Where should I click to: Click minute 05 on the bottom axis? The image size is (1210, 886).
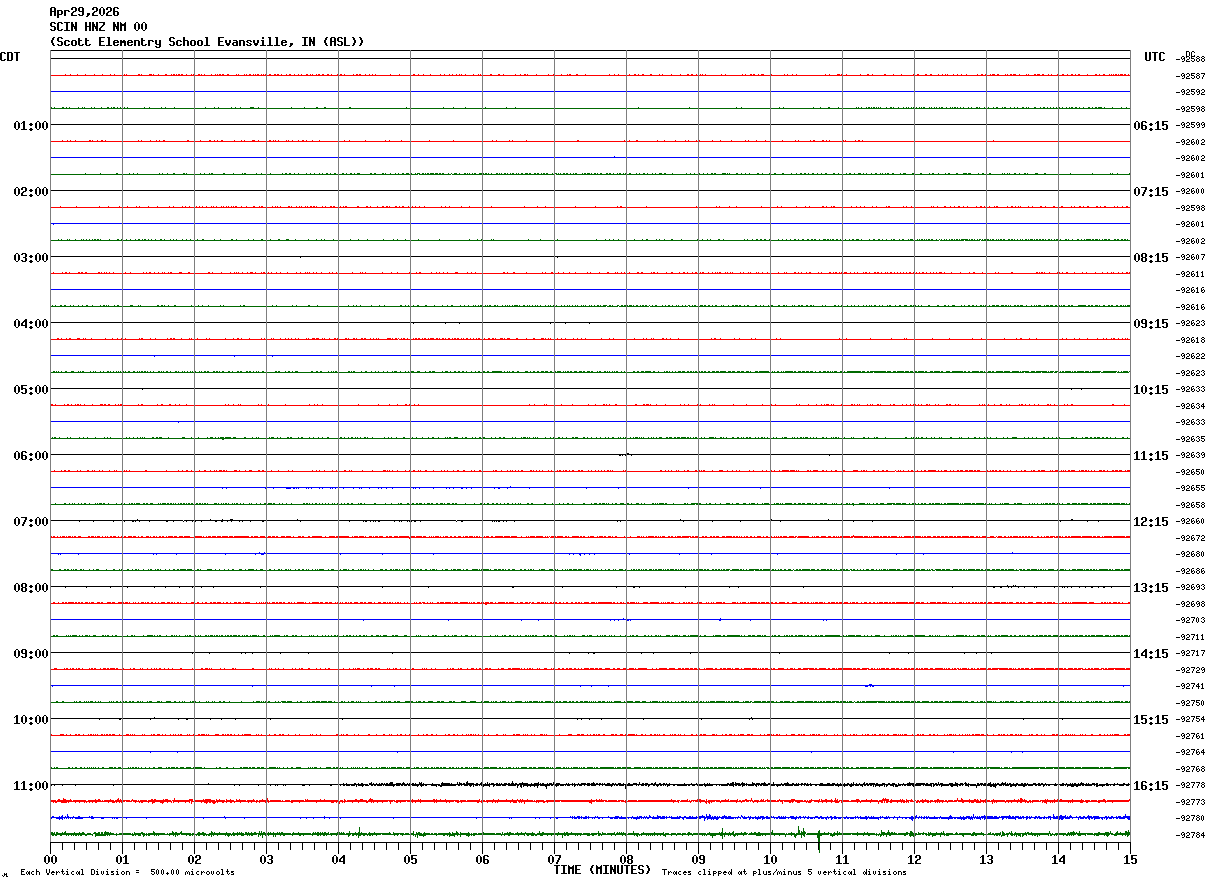(x=410, y=858)
